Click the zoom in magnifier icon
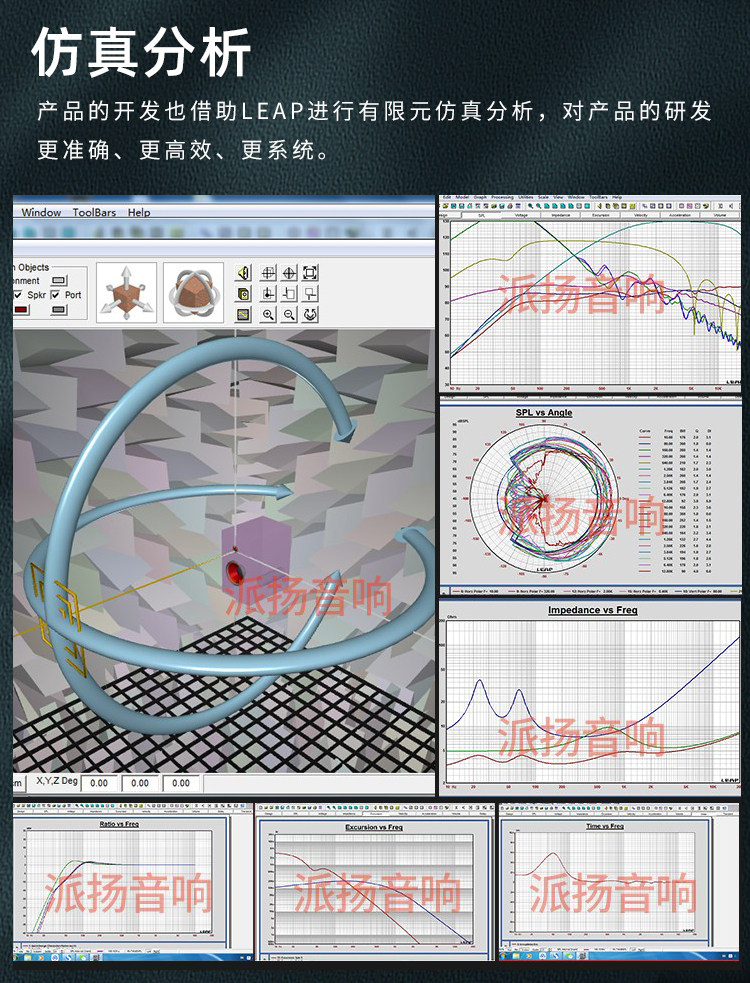The image size is (750, 983). tap(268, 314)
